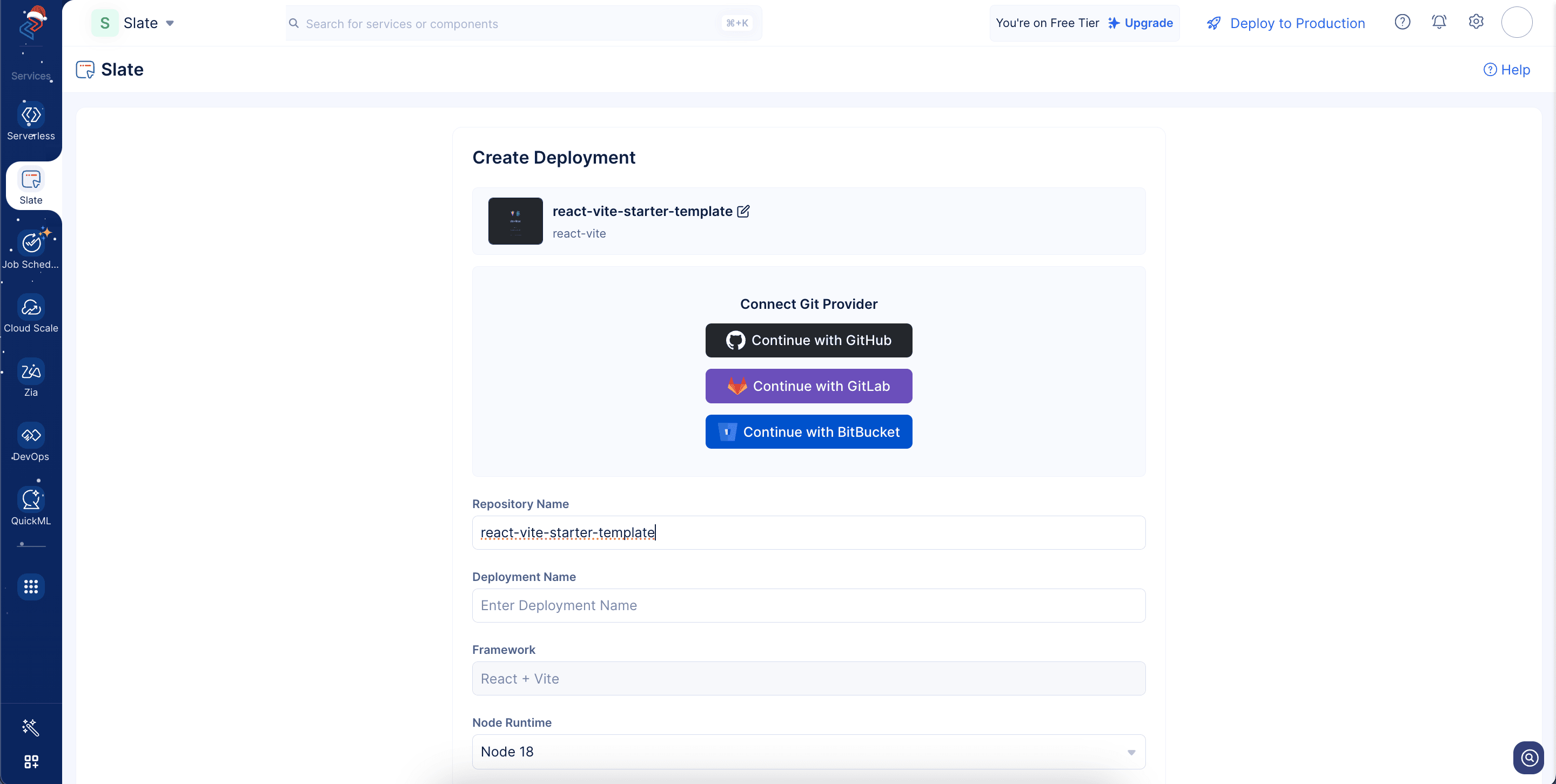Open the user profile avatar
1556x784 pixels.
coord(1517,22)
